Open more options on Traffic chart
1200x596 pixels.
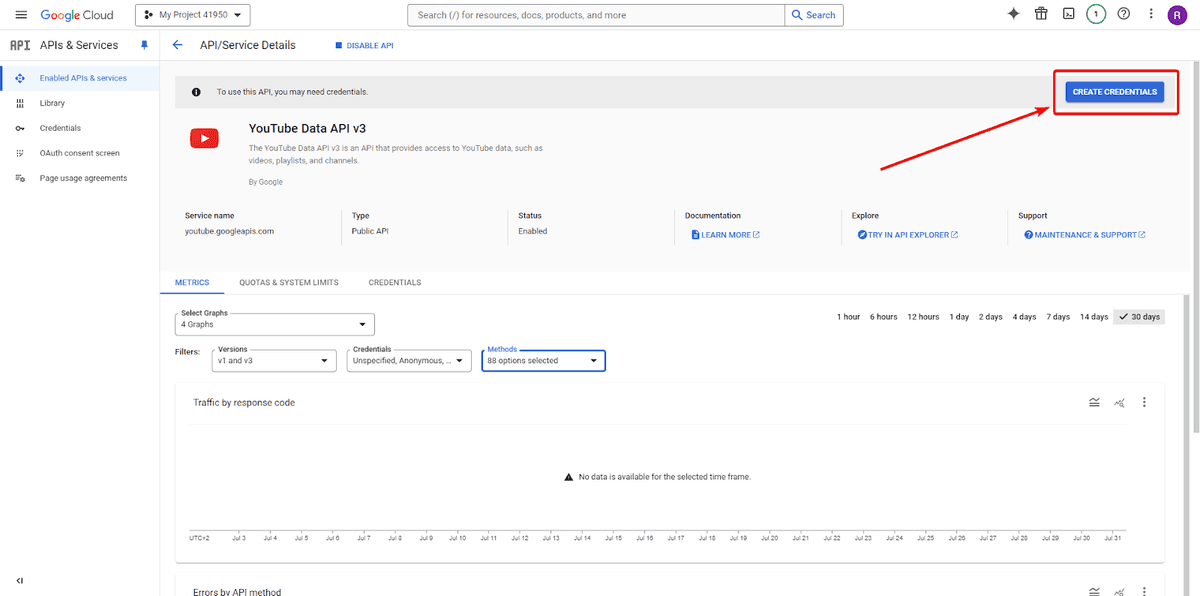(x=1144, y=402)
